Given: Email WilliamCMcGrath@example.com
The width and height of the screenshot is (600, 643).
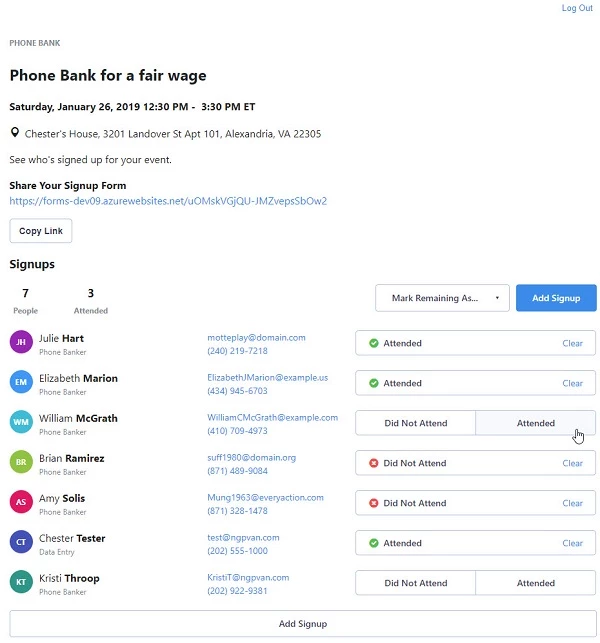Looking at the screenshot, I should pos(272,417).
